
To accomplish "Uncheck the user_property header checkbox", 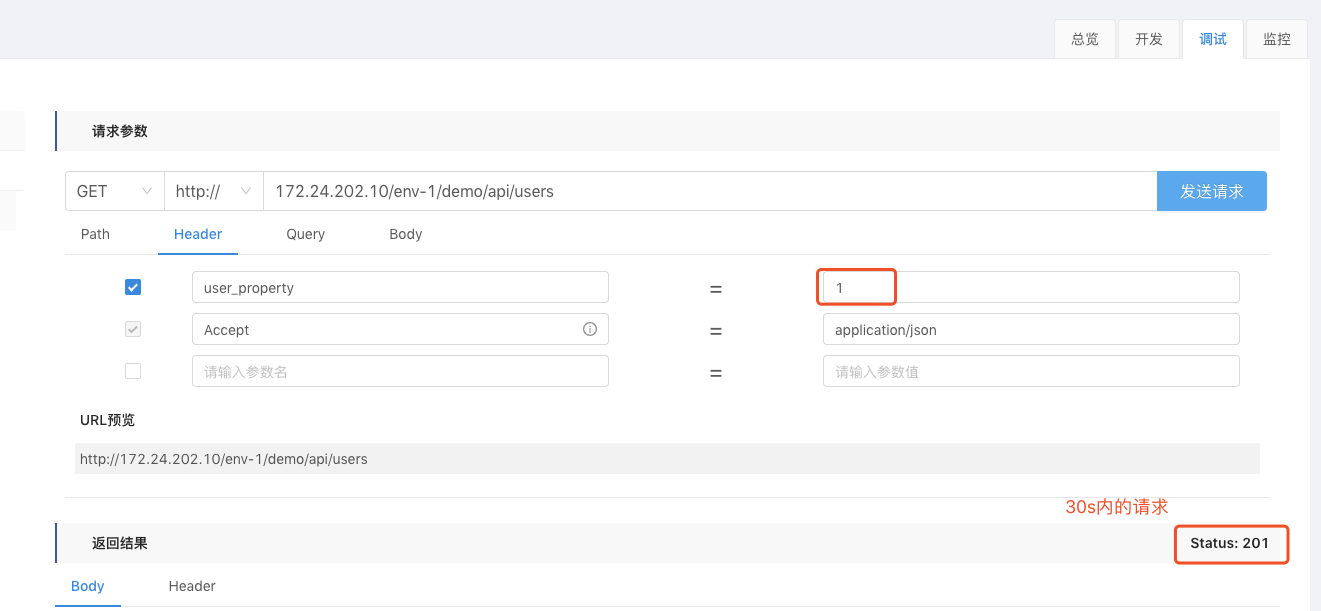I will (x=133, y=287).
